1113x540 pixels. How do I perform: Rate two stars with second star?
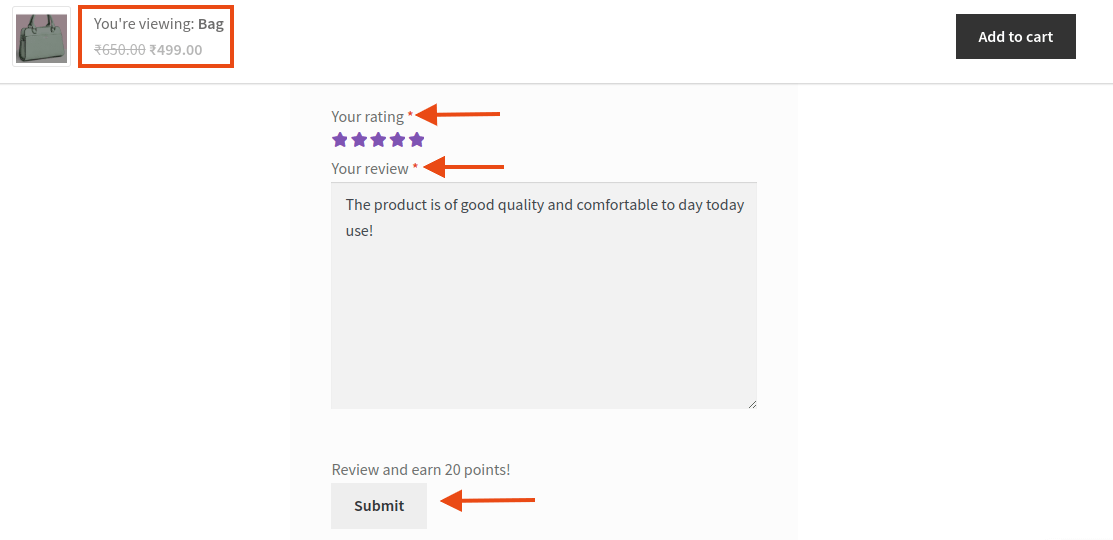point(359,140)
